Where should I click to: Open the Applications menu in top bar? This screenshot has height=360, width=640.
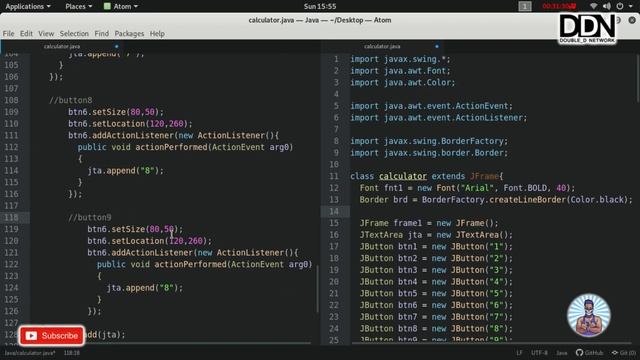pos(28,6)
